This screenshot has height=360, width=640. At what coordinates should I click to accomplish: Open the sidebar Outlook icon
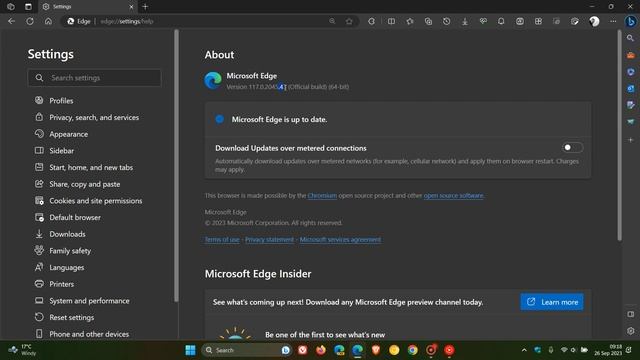click(631, 89)
